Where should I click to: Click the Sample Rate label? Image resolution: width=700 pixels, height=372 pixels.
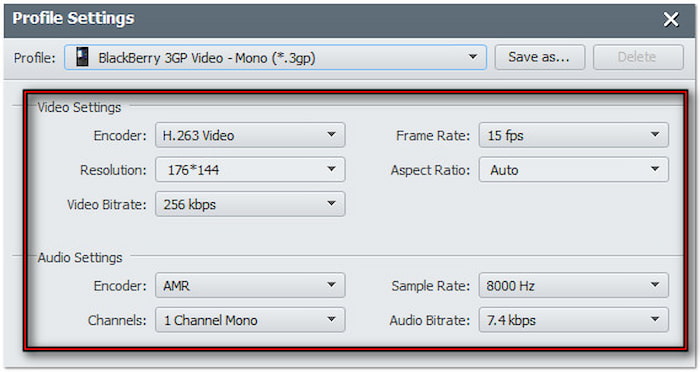tap(431, 286)
